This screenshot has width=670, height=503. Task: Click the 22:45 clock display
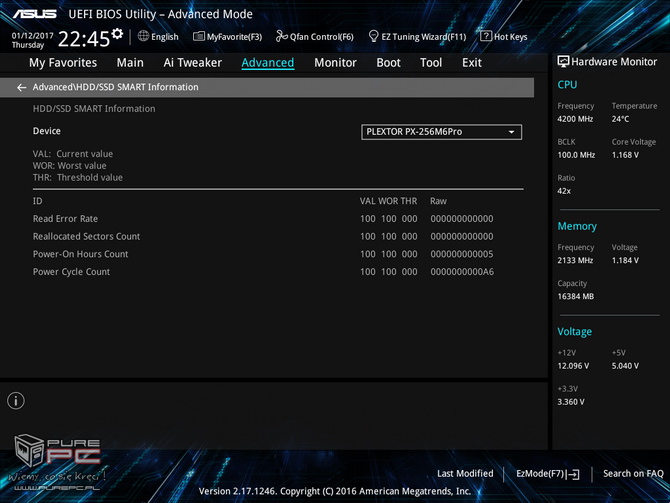[x=84, y=39]
